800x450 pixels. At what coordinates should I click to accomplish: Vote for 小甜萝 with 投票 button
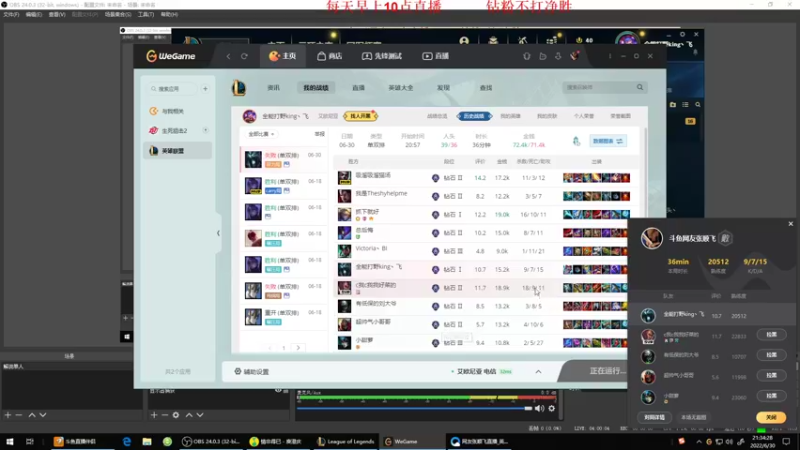[771, 396]
